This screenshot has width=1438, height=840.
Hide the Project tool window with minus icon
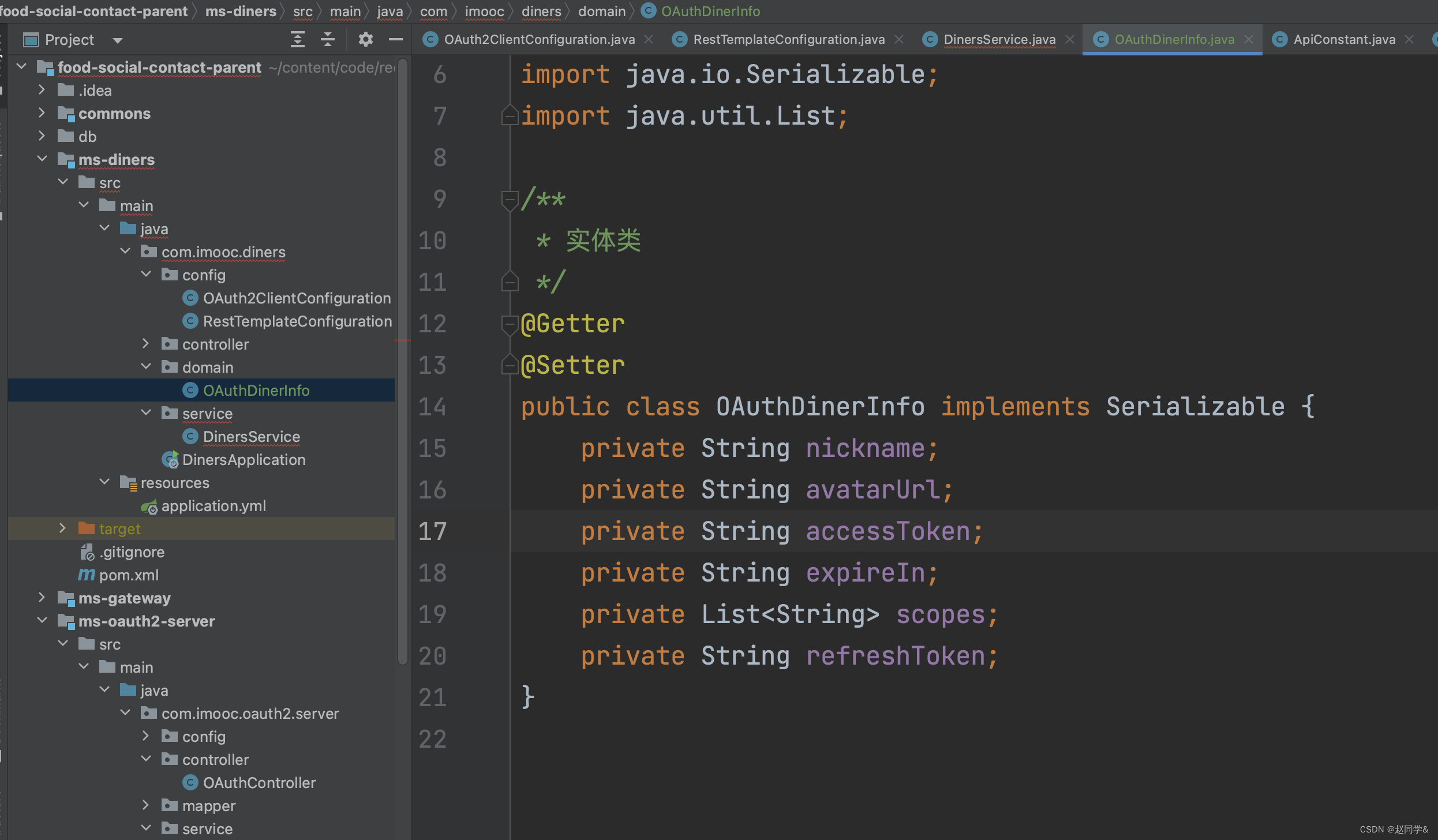coord(395,39)
